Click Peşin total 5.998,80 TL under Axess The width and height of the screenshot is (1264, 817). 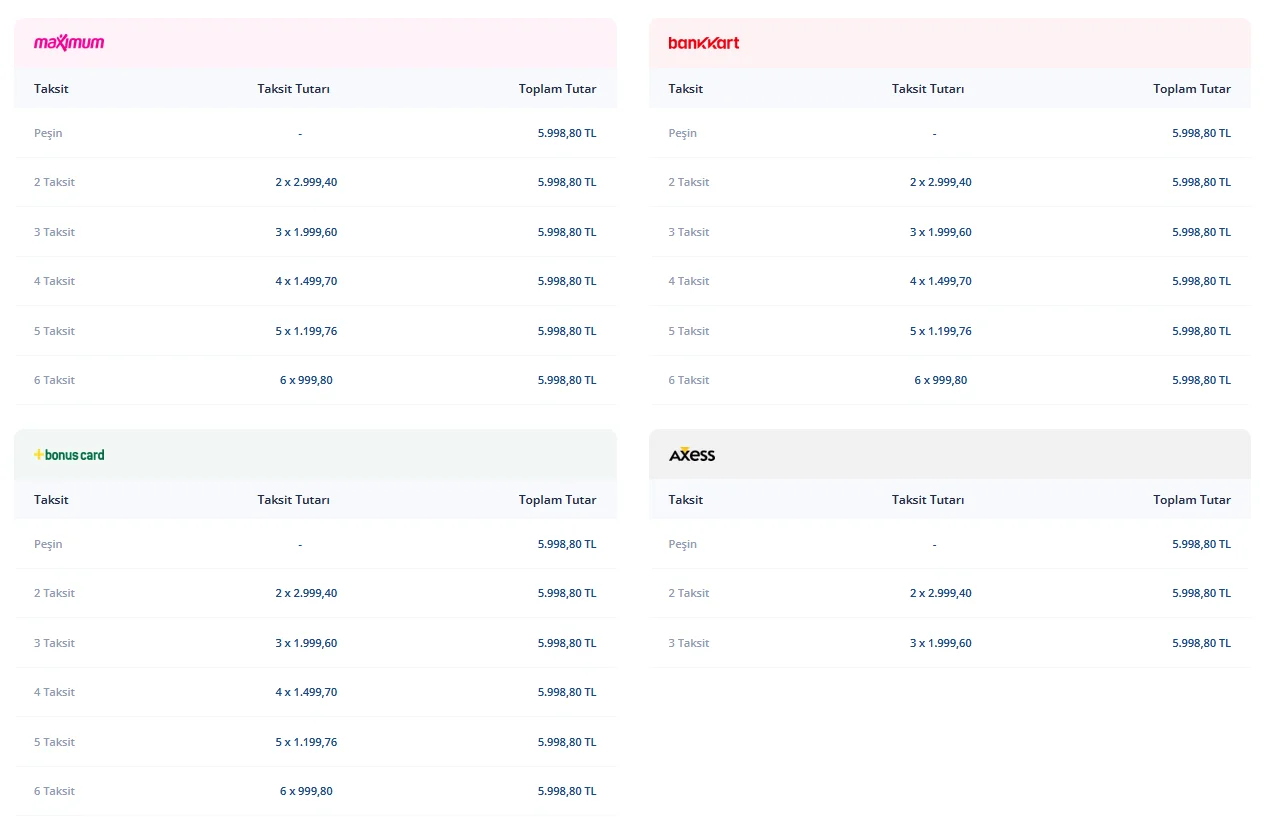pos(1201,544)
